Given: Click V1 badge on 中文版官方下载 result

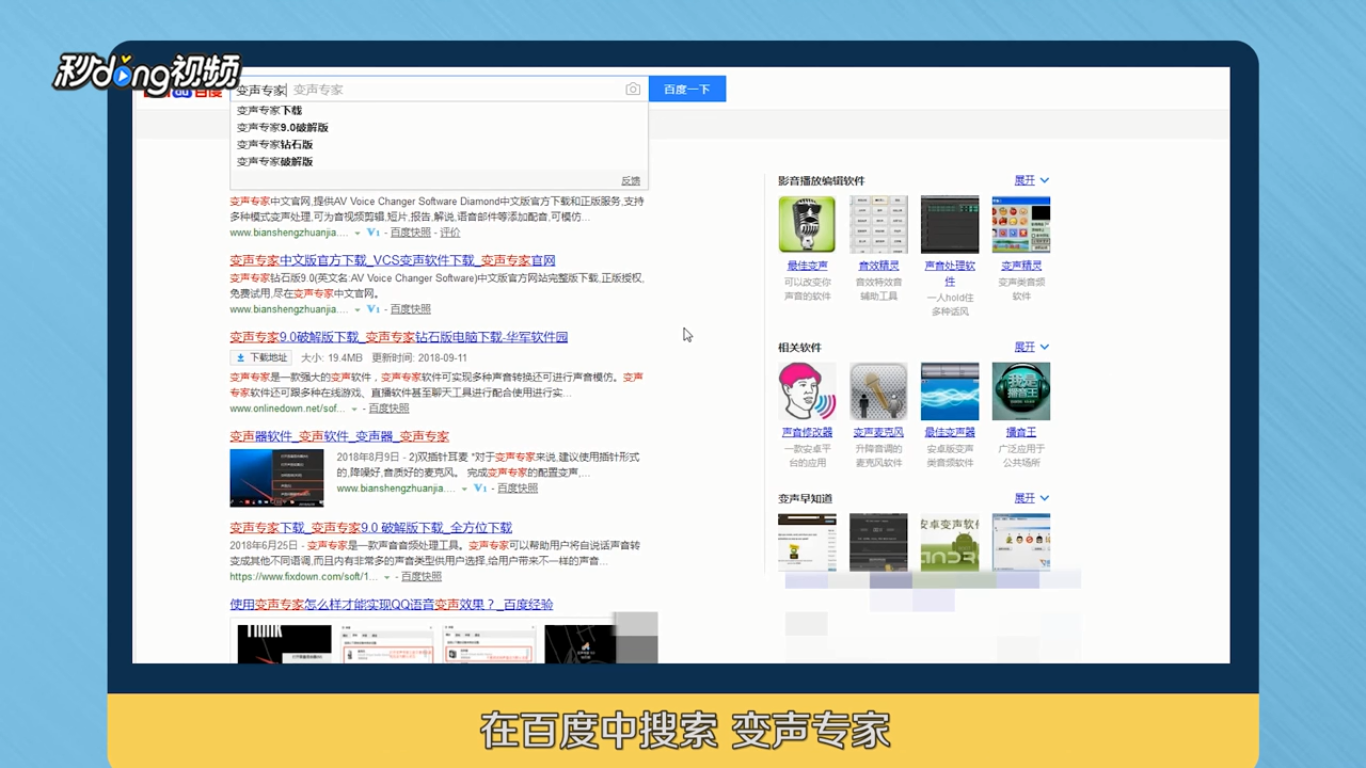Looking at the screenshot, I should point(373,309).
